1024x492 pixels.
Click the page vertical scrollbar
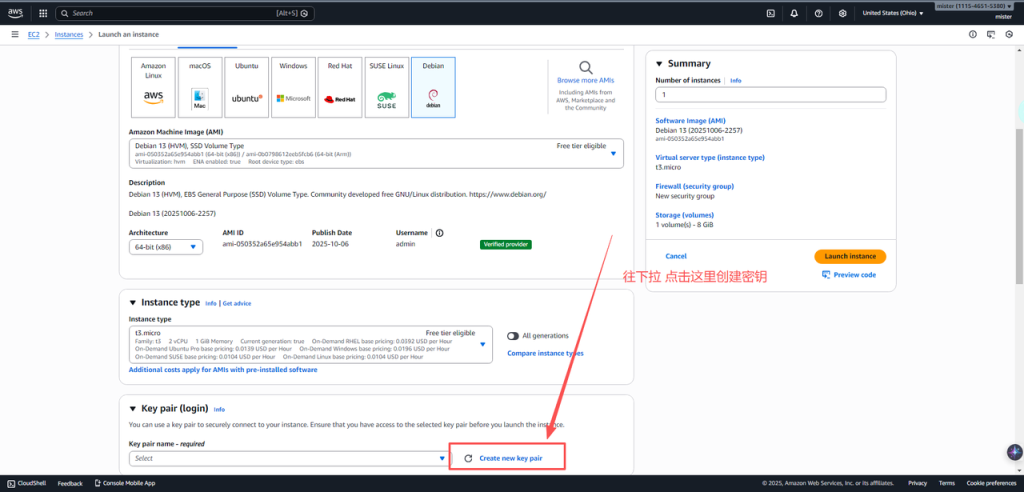pyautogui.click(x=1019, y=206)
